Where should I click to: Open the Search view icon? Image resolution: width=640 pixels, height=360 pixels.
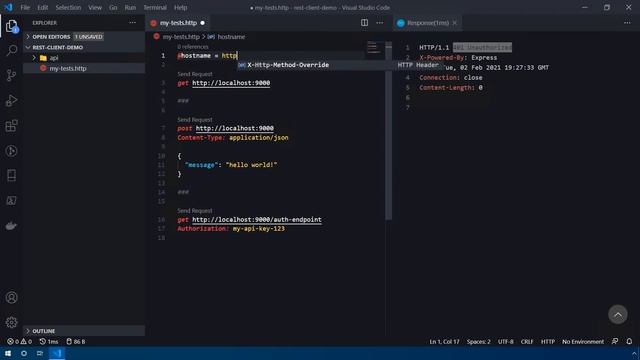[11, 51]
